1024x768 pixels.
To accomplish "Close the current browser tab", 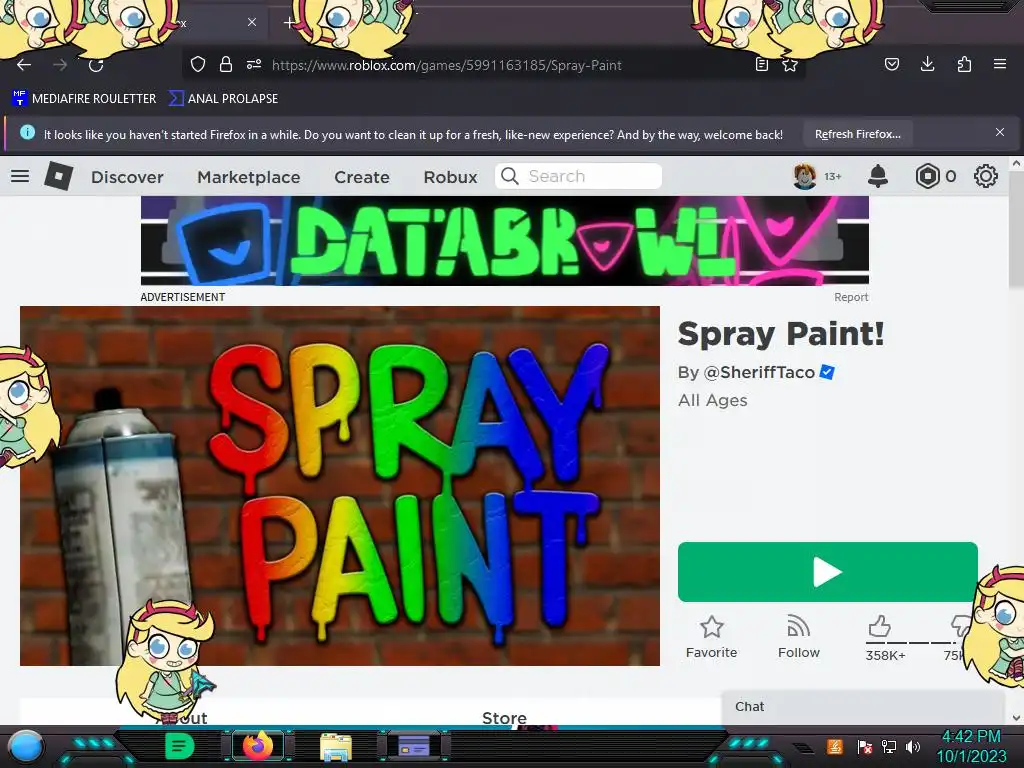I will (252, 22).
